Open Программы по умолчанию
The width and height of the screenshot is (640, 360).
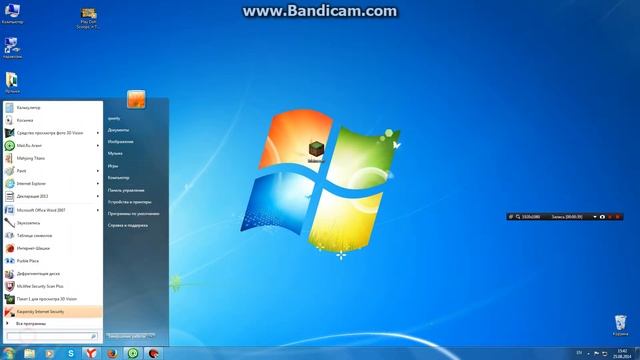(x=133, y=213)
